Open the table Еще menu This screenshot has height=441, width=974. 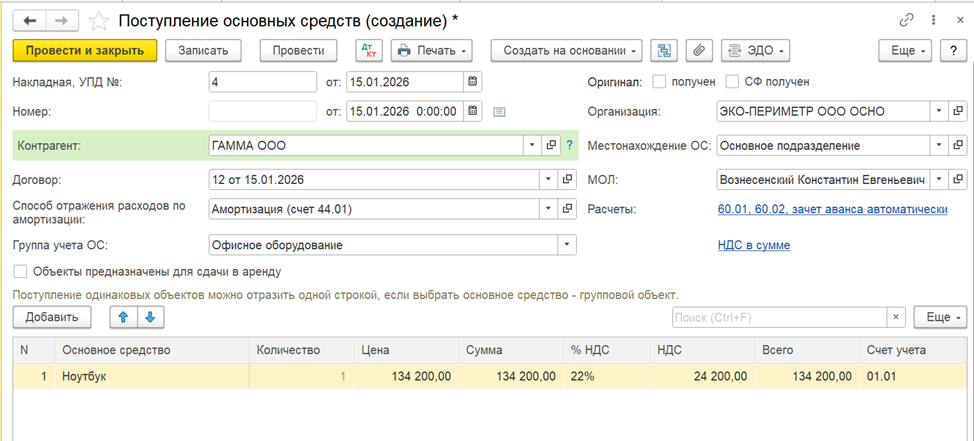click(x=940, y=317)
